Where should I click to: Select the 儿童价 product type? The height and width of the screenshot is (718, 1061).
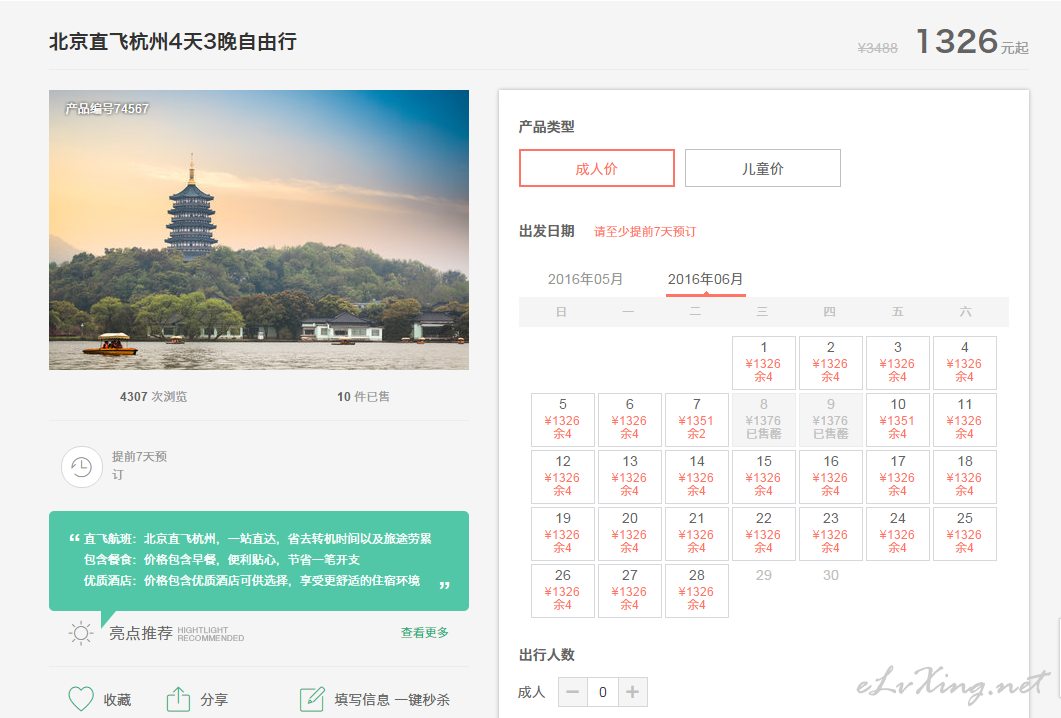(763, 168)
